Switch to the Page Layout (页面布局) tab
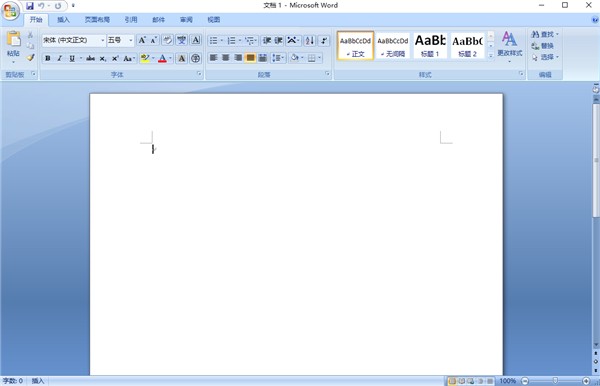Image resolution: width=600 pixels, height=386 pixels. tap(97, 20)
